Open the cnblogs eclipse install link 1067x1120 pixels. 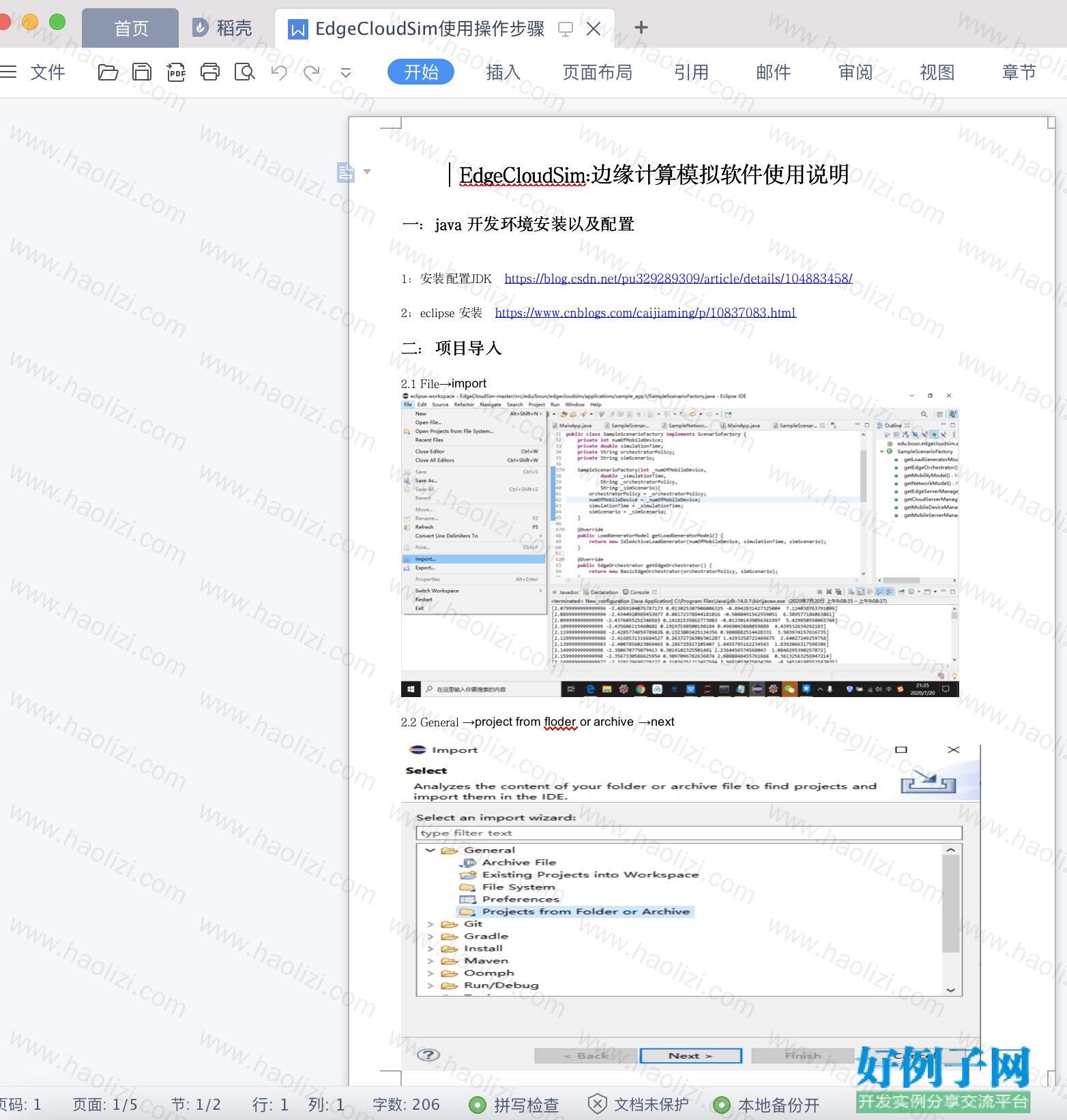tap(645, 312)
